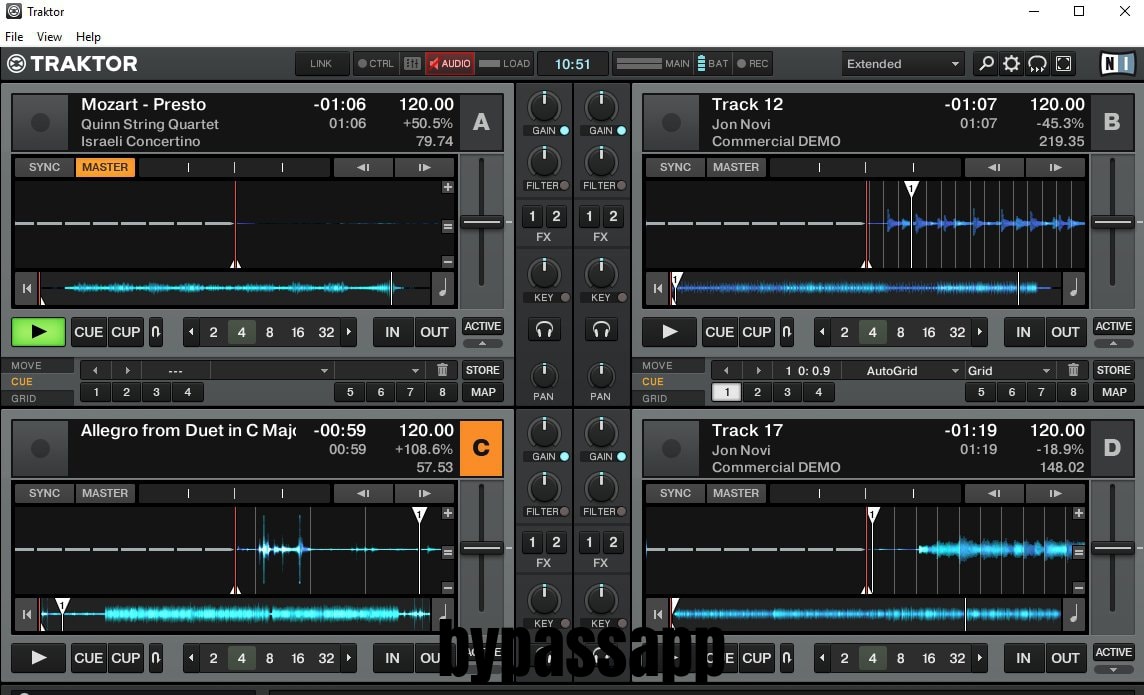Select loop size 16 on Deck A
This screenshot has width=1144, height=695.
(298, 332)
